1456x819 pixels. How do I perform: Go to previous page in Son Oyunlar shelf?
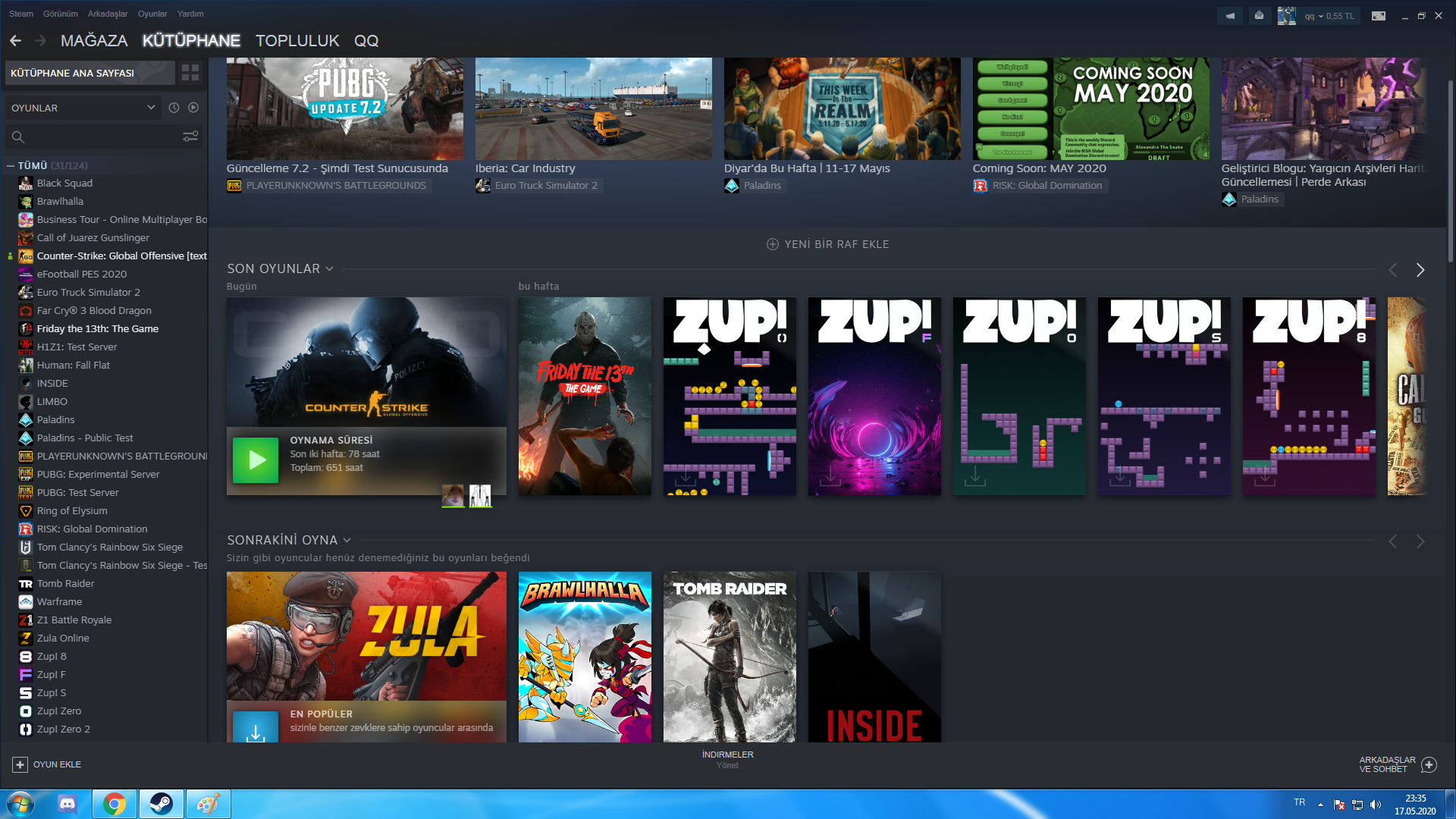point(1392,270)
